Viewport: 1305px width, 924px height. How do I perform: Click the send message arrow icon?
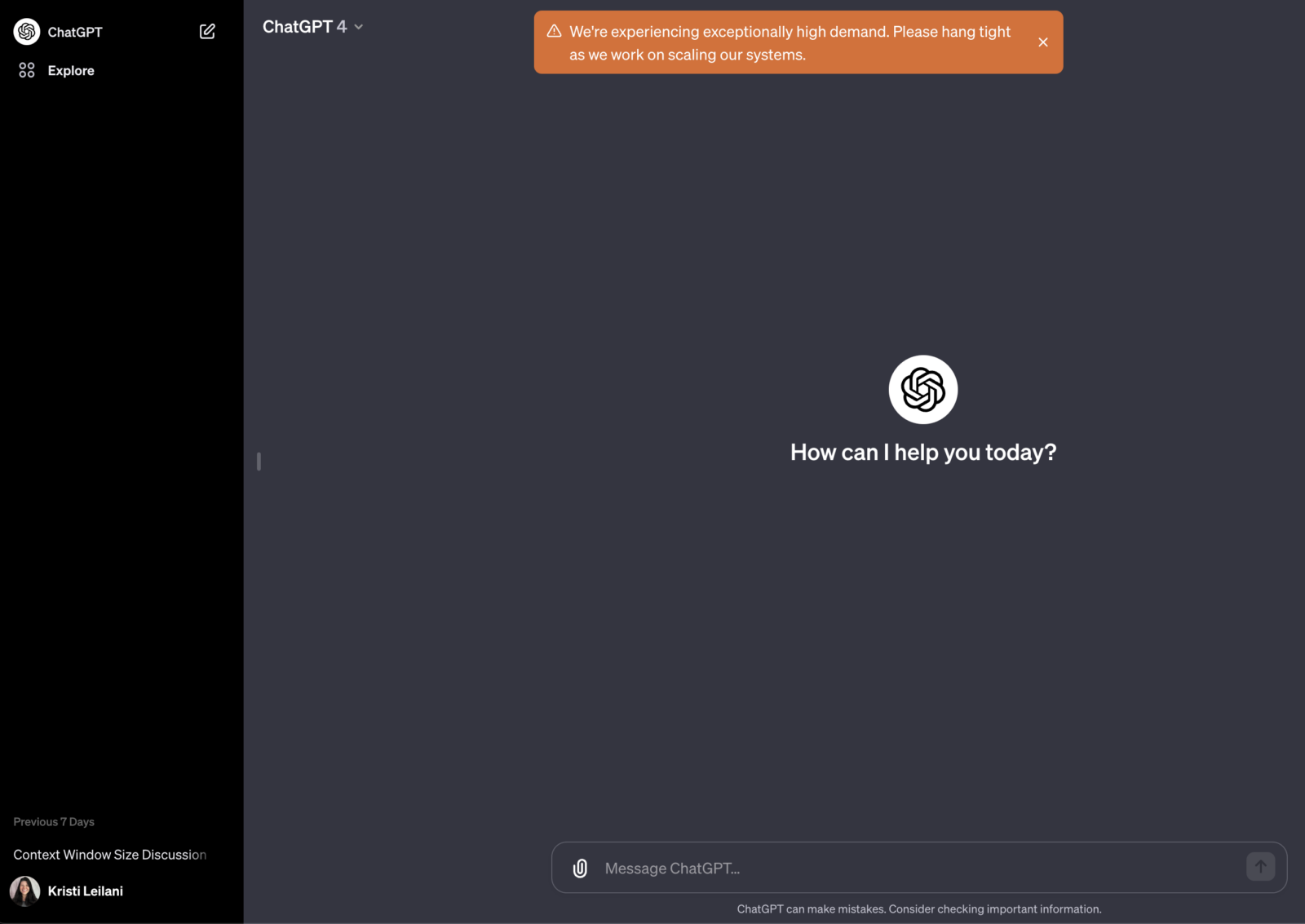point(1260,867)
